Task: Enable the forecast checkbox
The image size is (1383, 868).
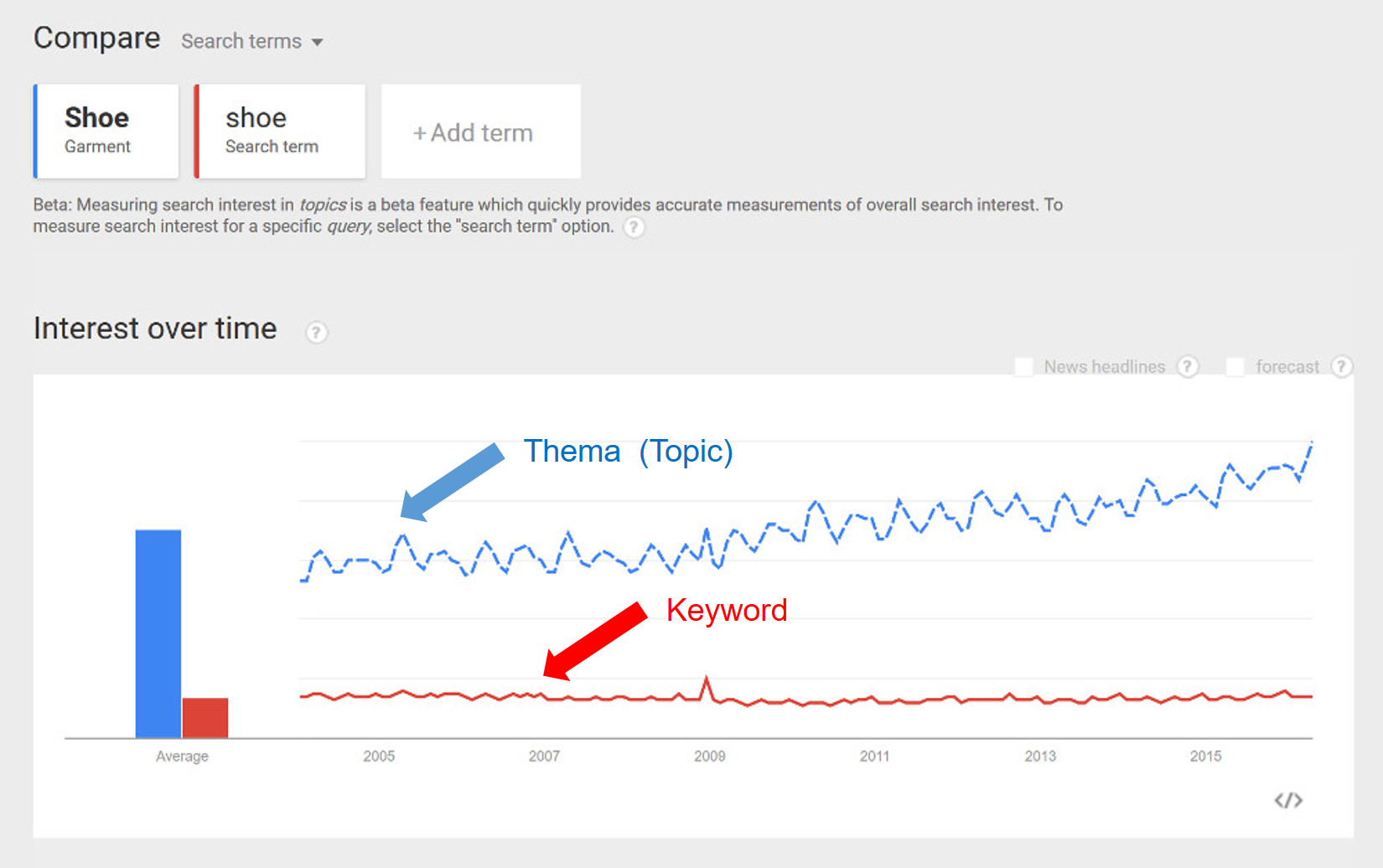Action: [1235, 367]
